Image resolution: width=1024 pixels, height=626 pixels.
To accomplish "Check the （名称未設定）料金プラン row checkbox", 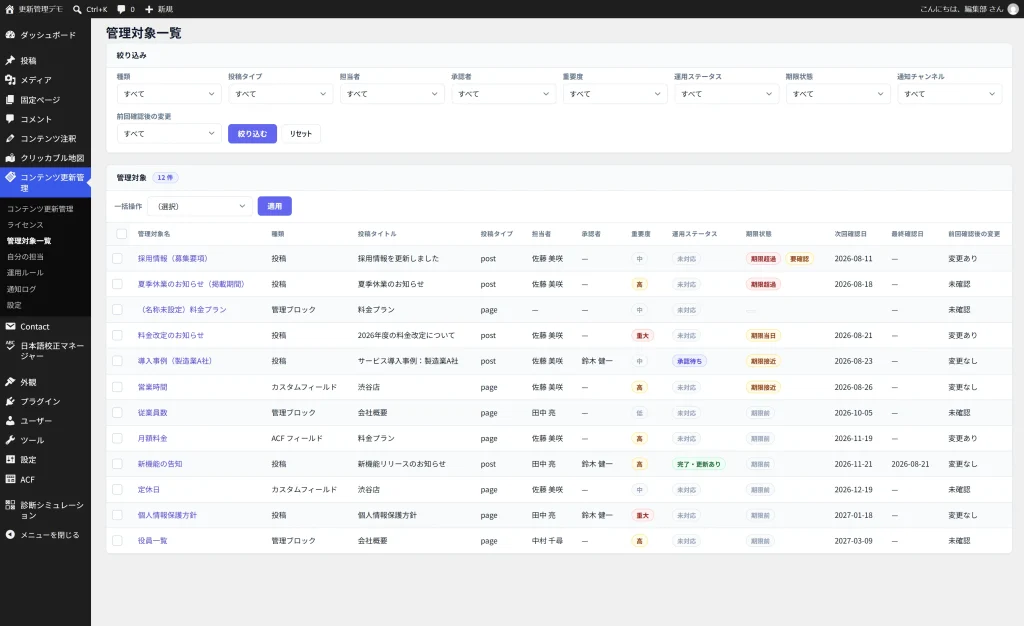I will pyautogui.click(x=118, y=309).
